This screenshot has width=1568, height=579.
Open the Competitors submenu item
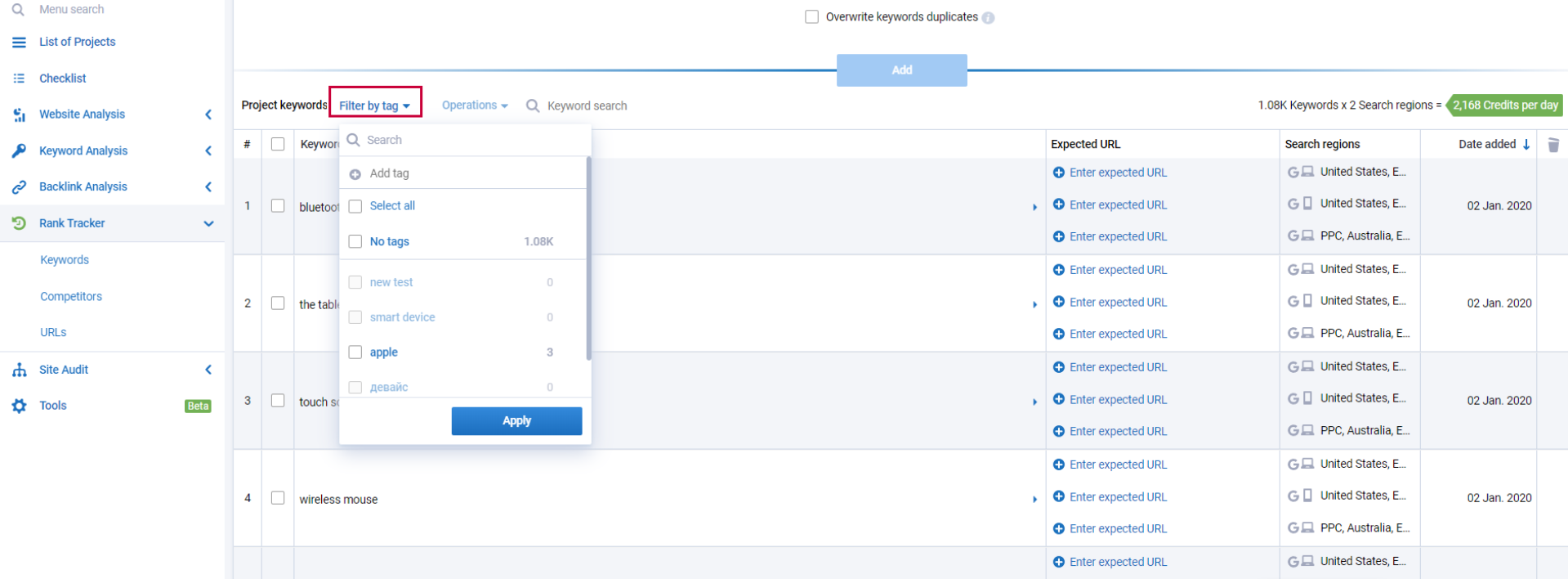coord(71,296)
